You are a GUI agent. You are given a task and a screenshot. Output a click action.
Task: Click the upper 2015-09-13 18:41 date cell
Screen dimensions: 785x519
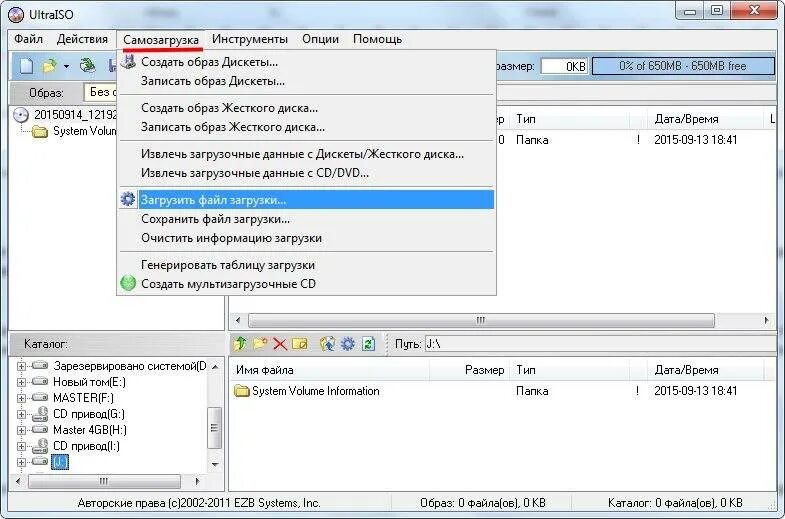point(695,140)
